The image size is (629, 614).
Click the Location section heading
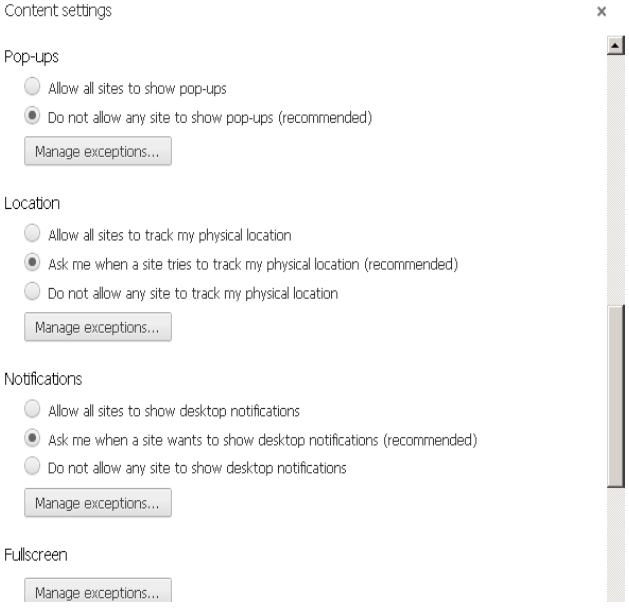32,203
